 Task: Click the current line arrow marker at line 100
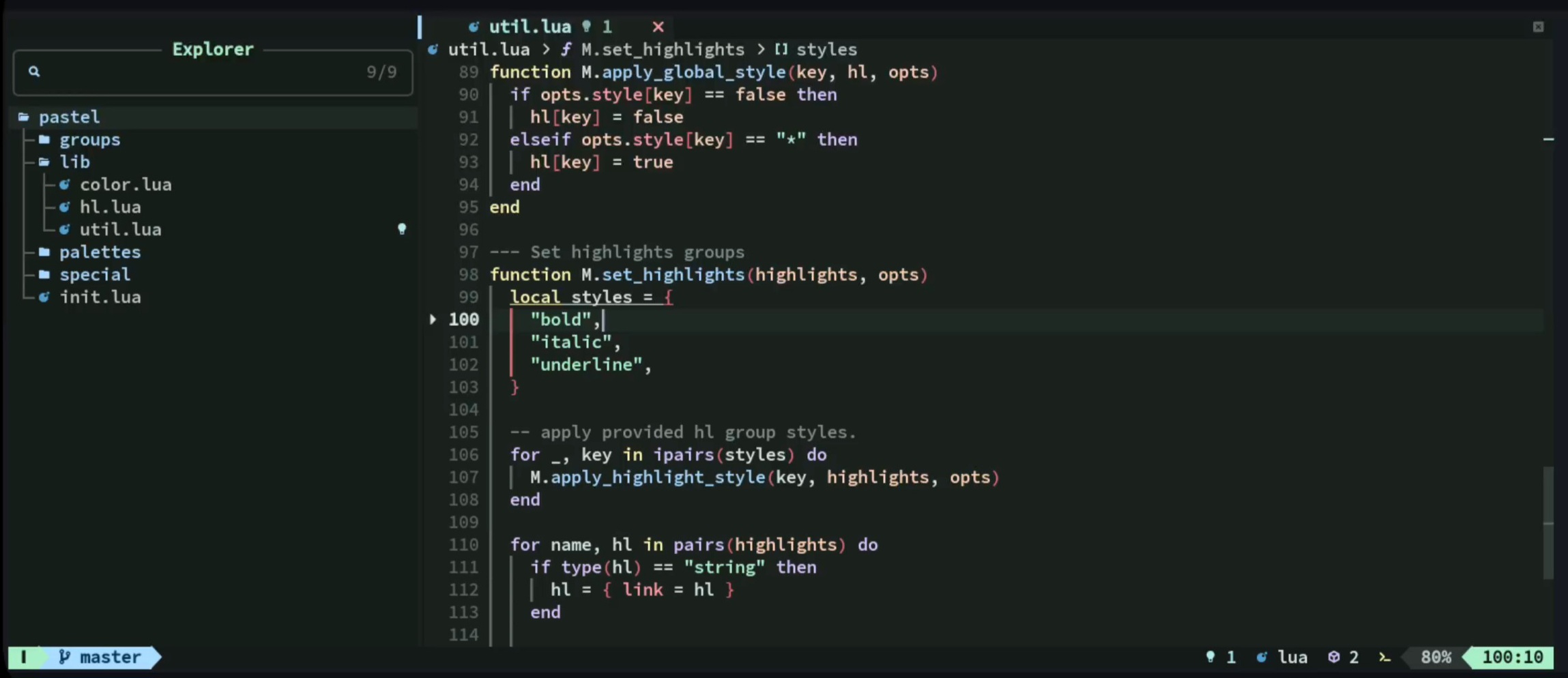coord(433,319)
